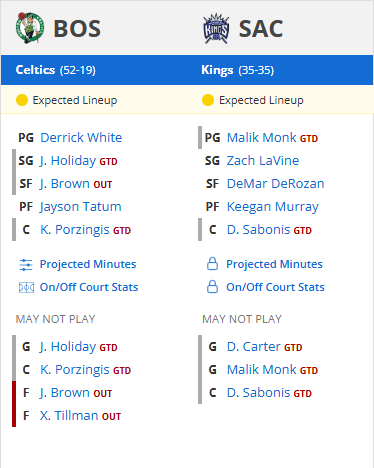The image size is (374, 468).
Task: Click the lock icon beside Kings On/Off Court Stats
Action: (212, 287)
